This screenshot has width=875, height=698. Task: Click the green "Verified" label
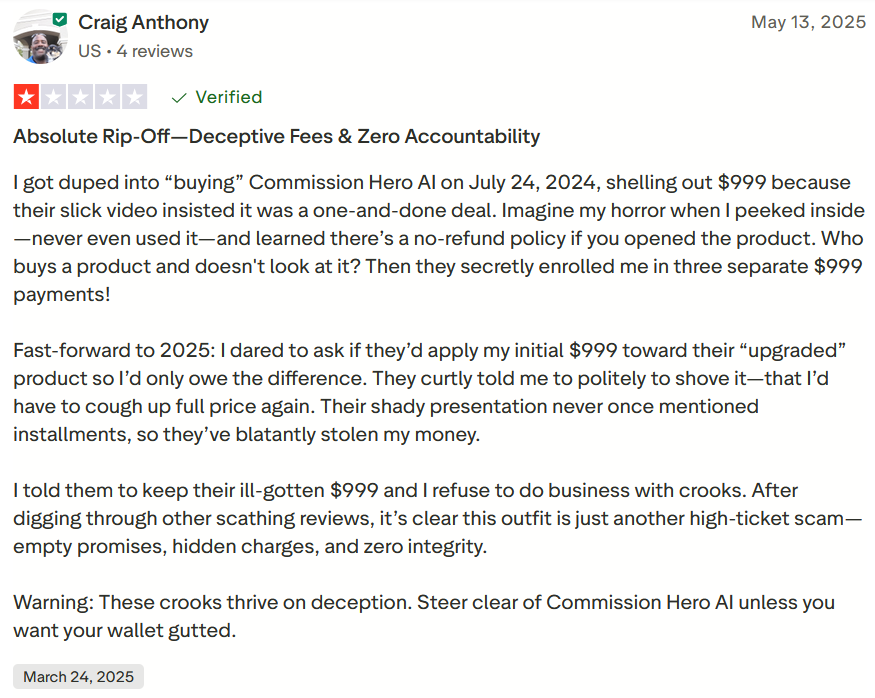point(229,97)
